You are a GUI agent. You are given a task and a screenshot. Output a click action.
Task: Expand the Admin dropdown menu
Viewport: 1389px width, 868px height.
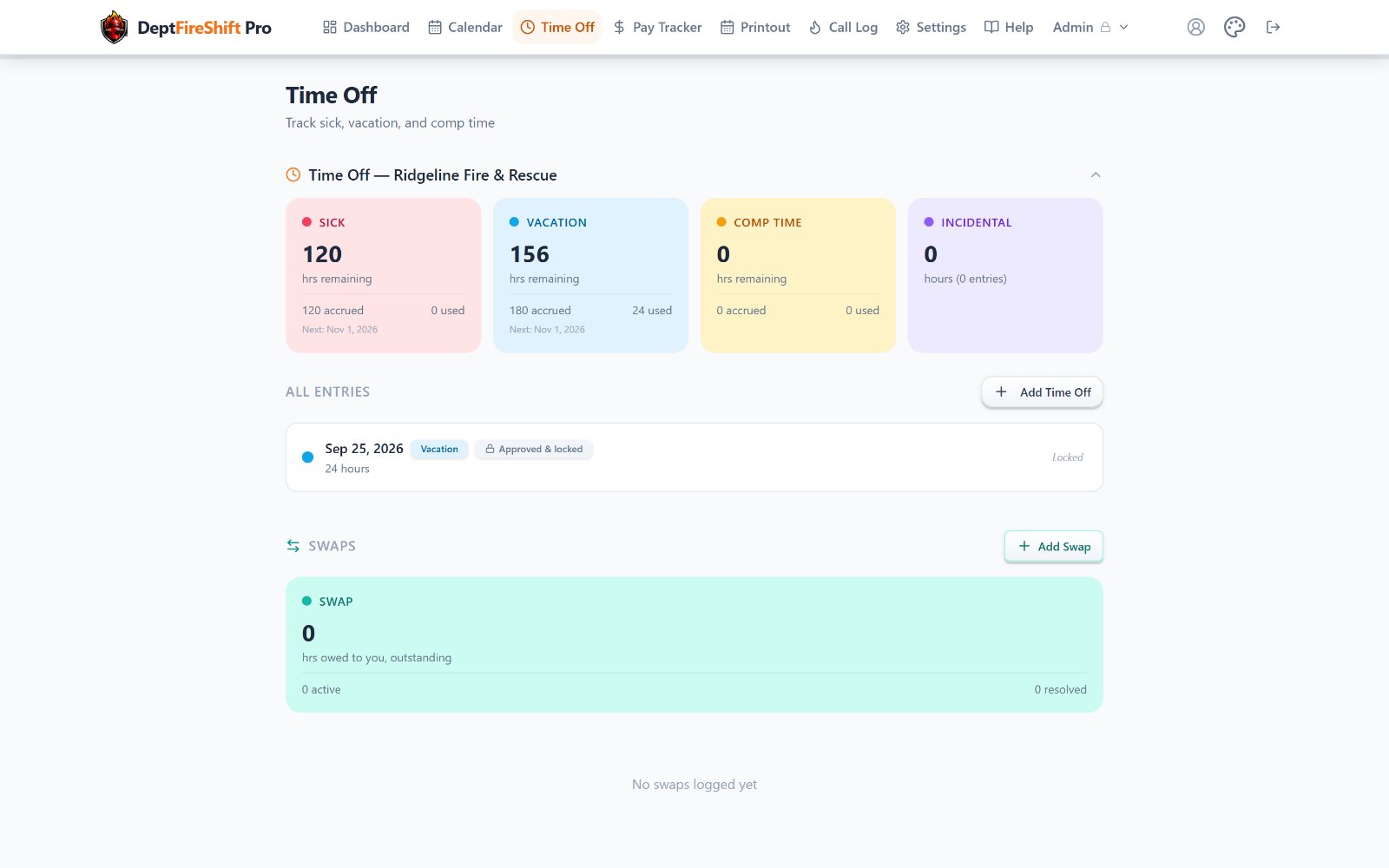(x=1090, y=27)
